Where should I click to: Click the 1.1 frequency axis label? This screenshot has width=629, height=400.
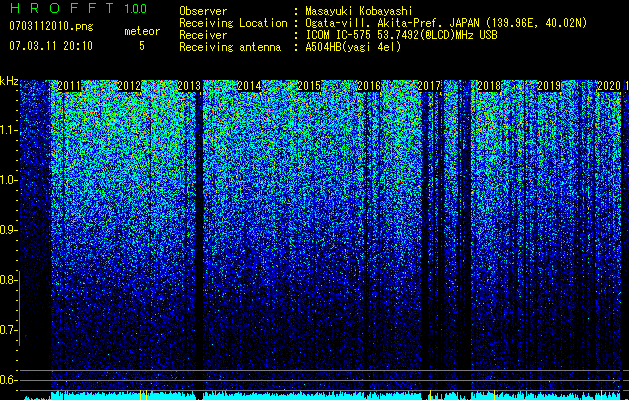tap(8, 130)
